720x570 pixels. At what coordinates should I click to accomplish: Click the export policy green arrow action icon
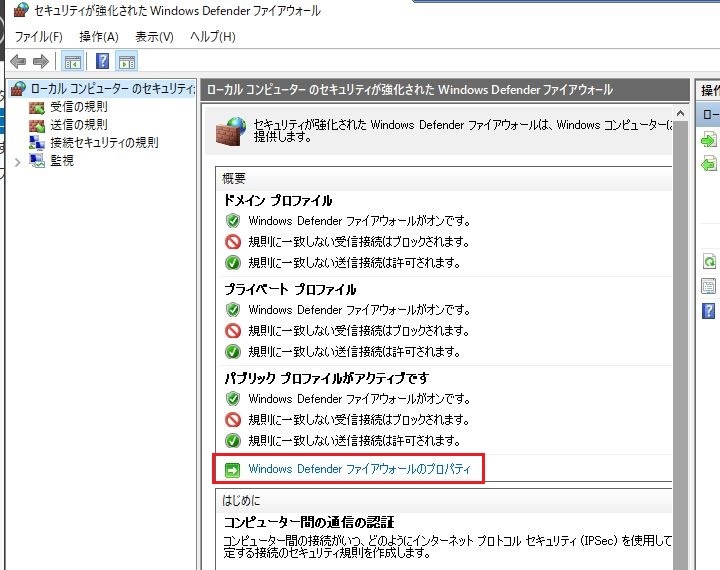[x=709, y=164]
